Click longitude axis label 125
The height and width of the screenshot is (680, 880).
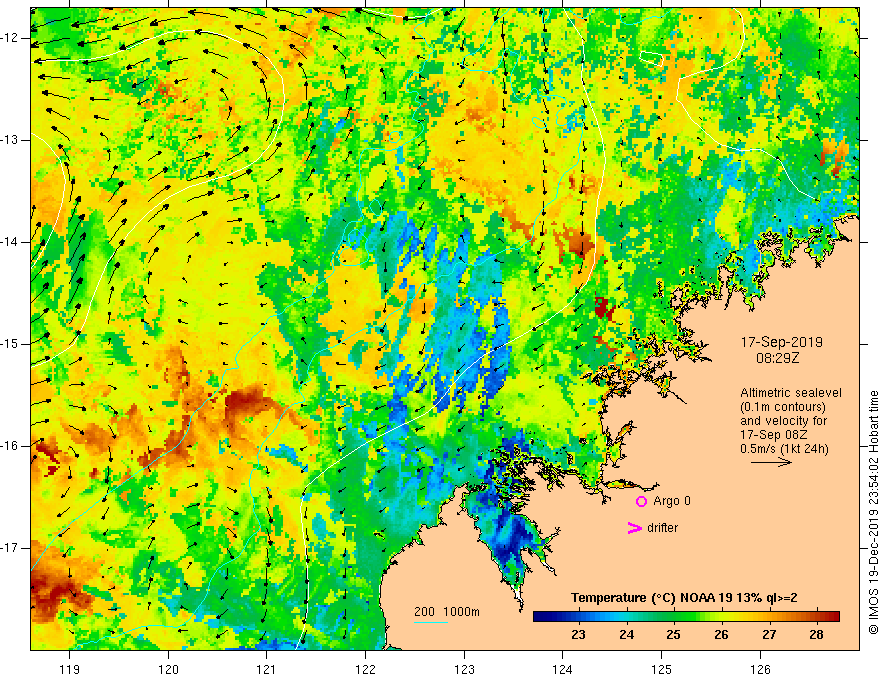pyautogui.click(x=661, y=669)
